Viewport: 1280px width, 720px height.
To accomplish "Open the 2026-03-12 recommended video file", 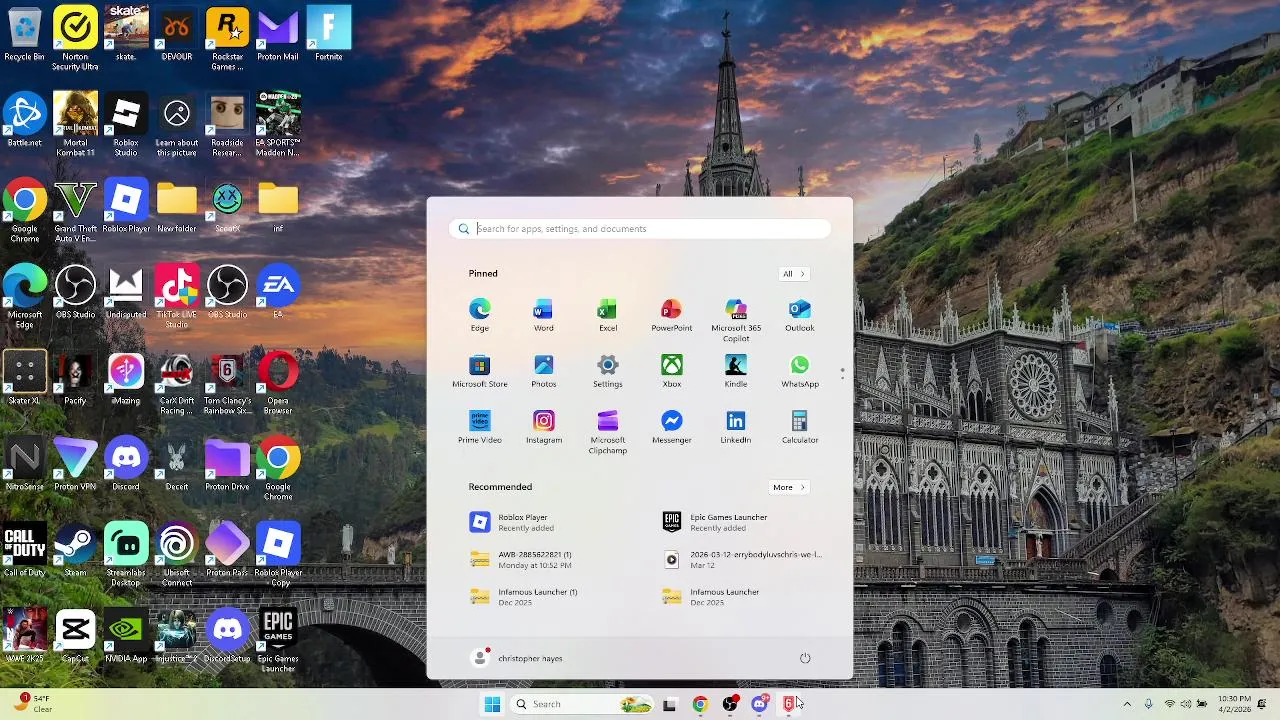I will tap(744, 559).
